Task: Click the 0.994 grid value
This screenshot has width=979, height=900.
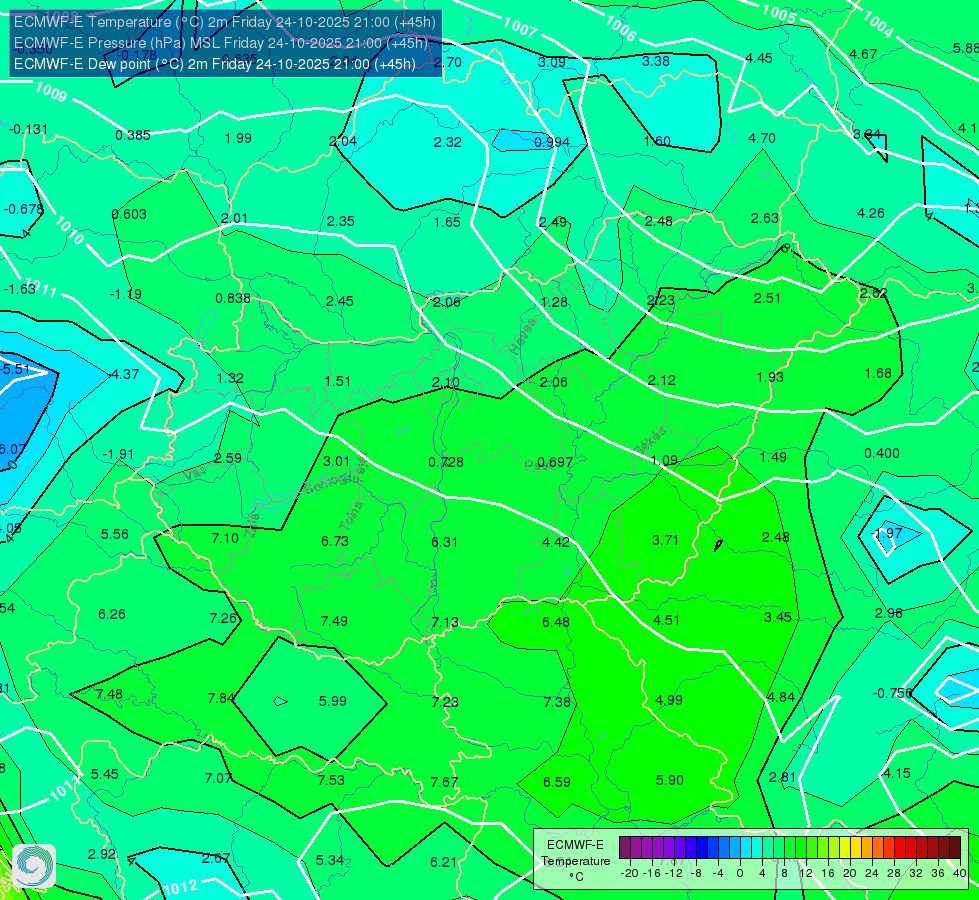Action: 552,142
